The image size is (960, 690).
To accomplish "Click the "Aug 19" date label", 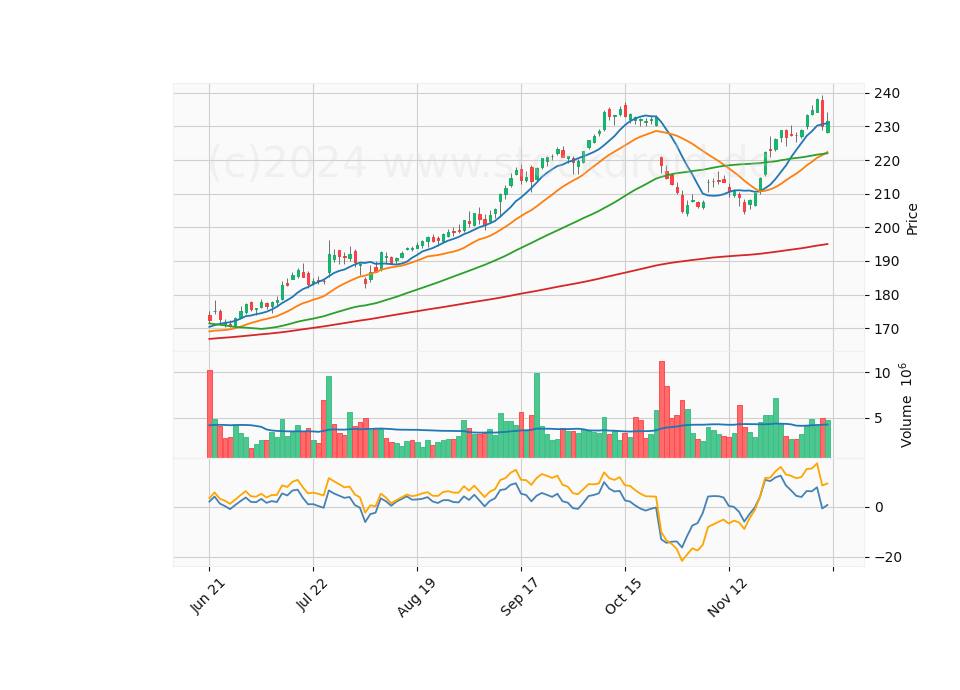I will point(416,597).
